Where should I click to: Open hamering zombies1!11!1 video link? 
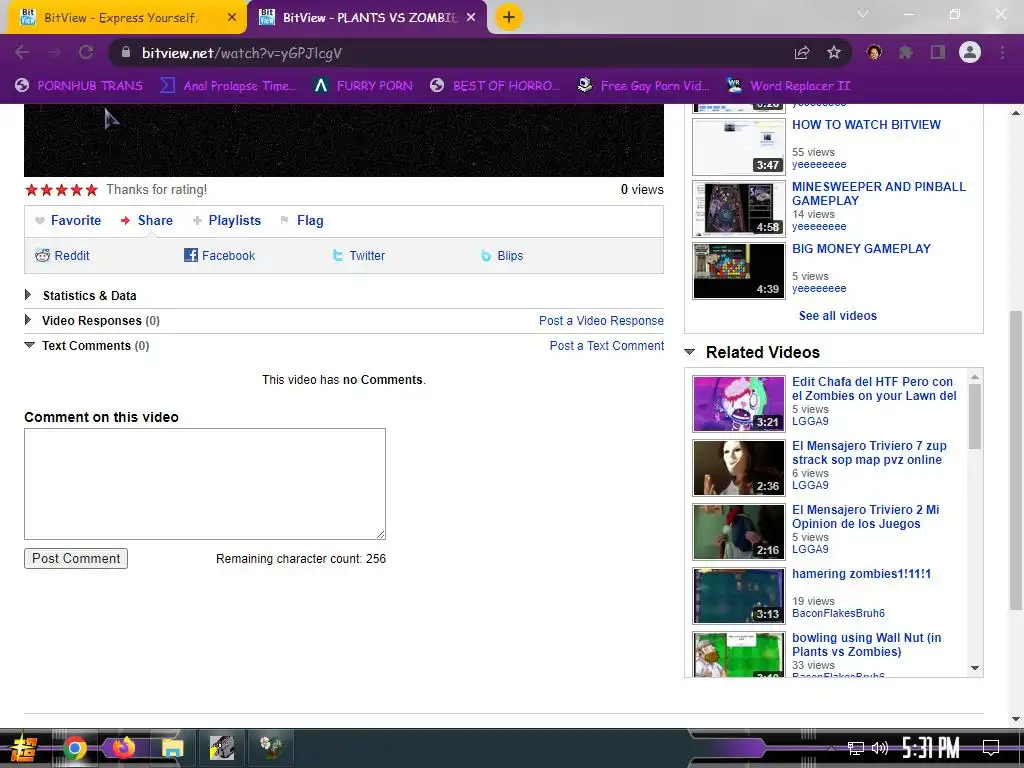tap(861, 574)
